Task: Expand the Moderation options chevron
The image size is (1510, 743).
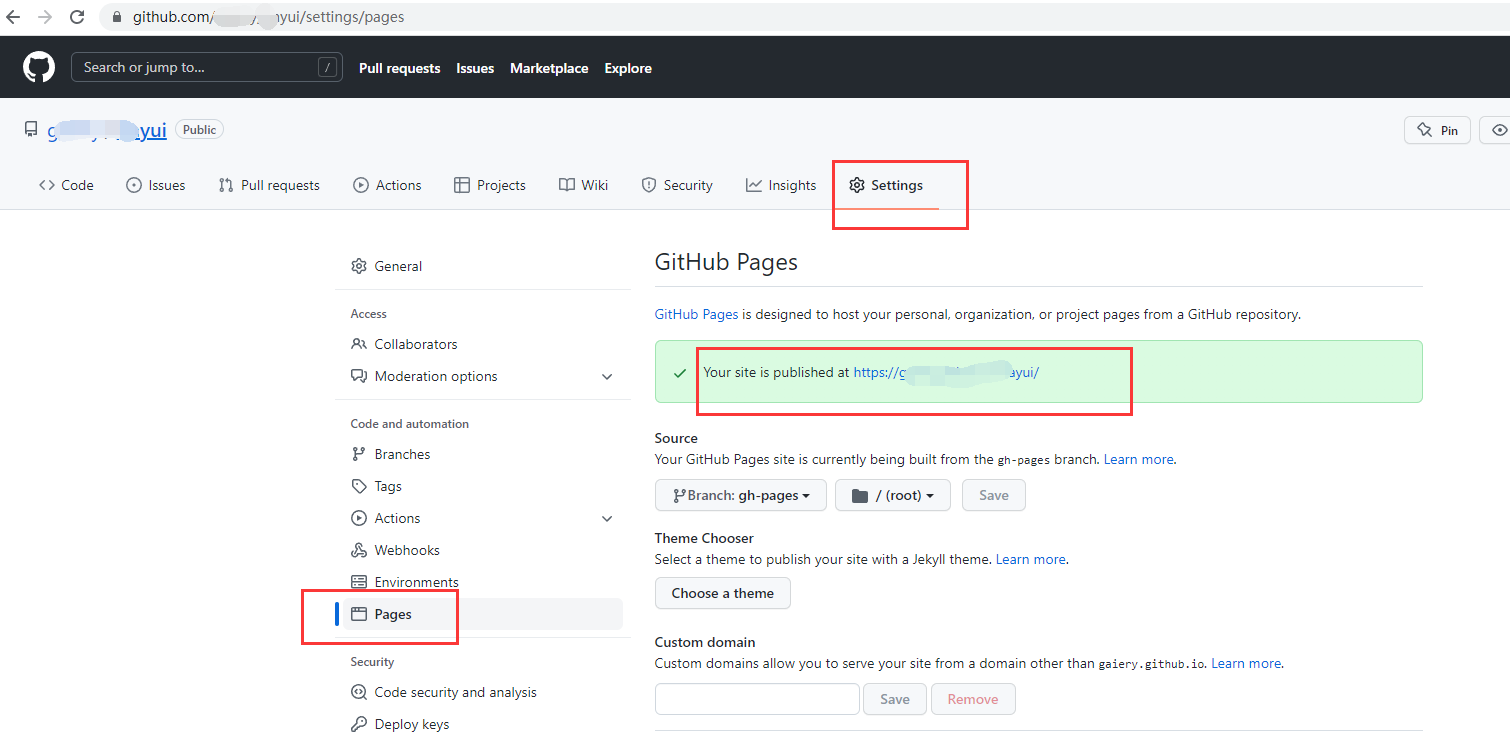Action: pos(607,377)
